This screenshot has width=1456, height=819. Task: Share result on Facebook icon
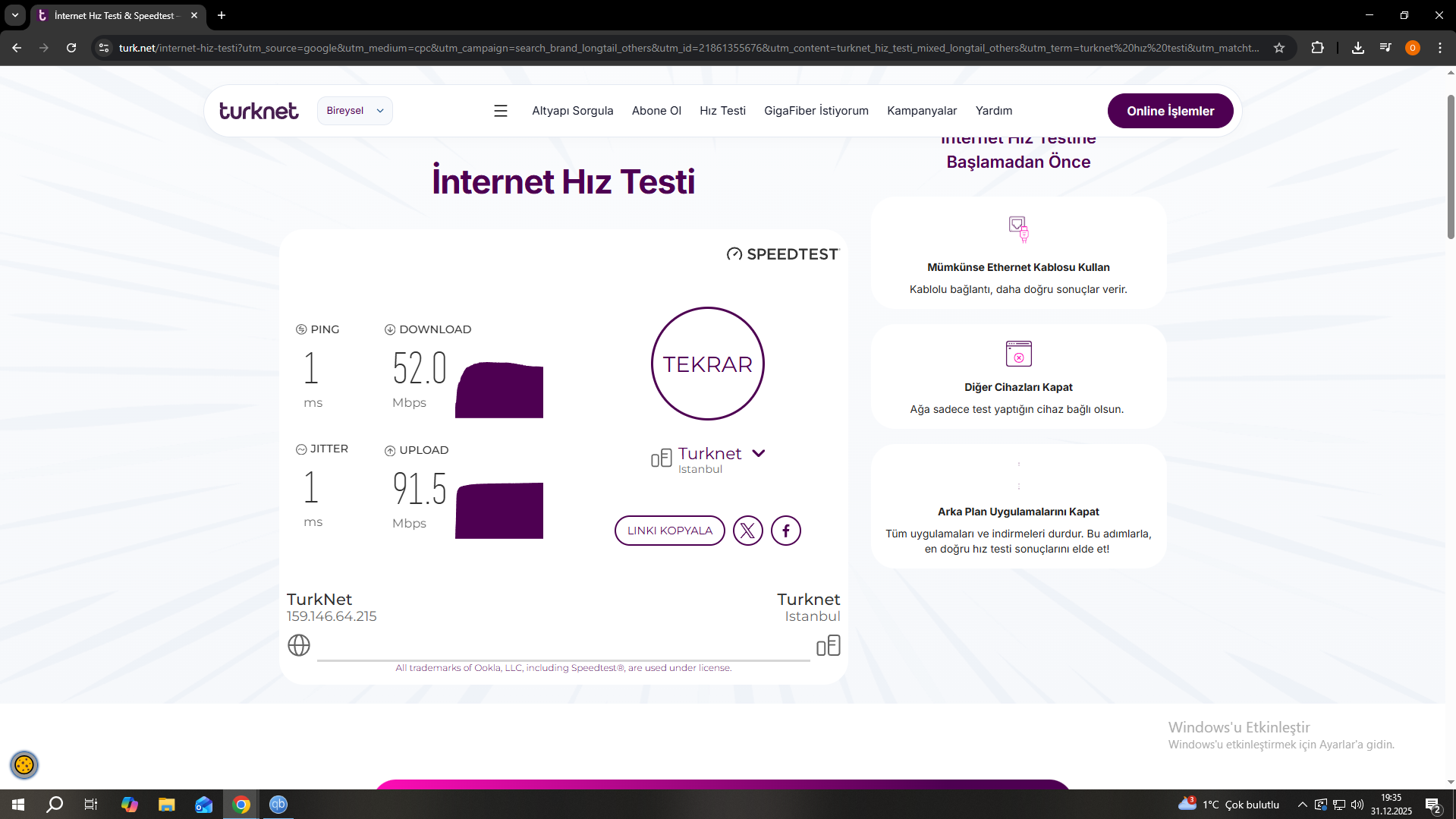click(x=786, y=531)
